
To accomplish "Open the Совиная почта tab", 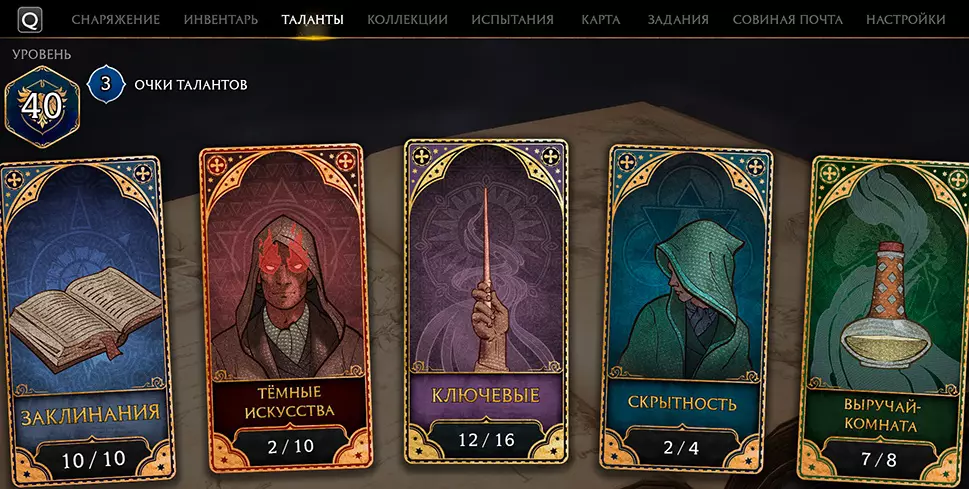I will (x=787, y=20).
